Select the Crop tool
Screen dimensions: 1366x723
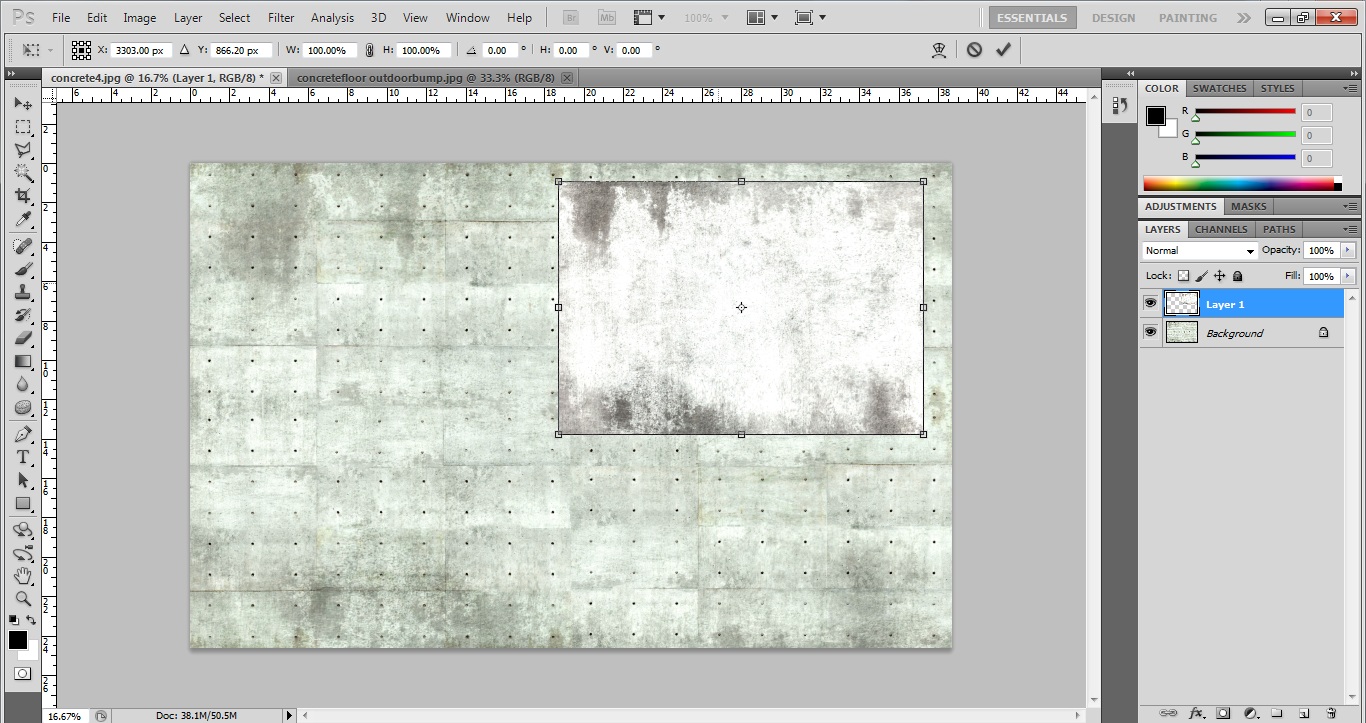click(22, 196)
